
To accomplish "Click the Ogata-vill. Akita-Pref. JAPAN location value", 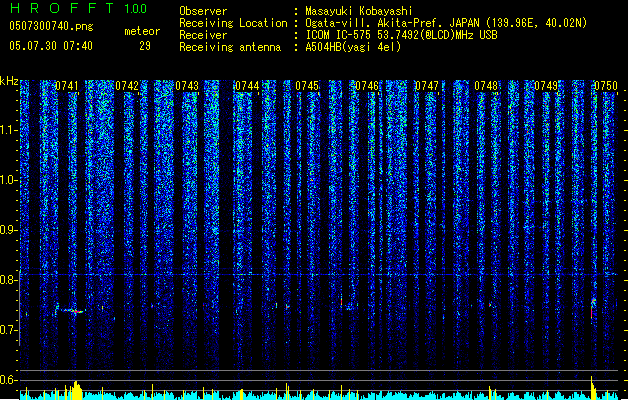I will [446, 23].
